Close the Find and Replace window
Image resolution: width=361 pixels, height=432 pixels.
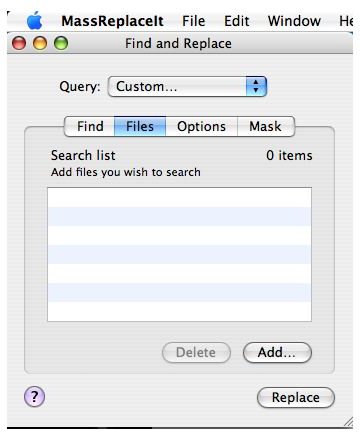click(19, 43)
